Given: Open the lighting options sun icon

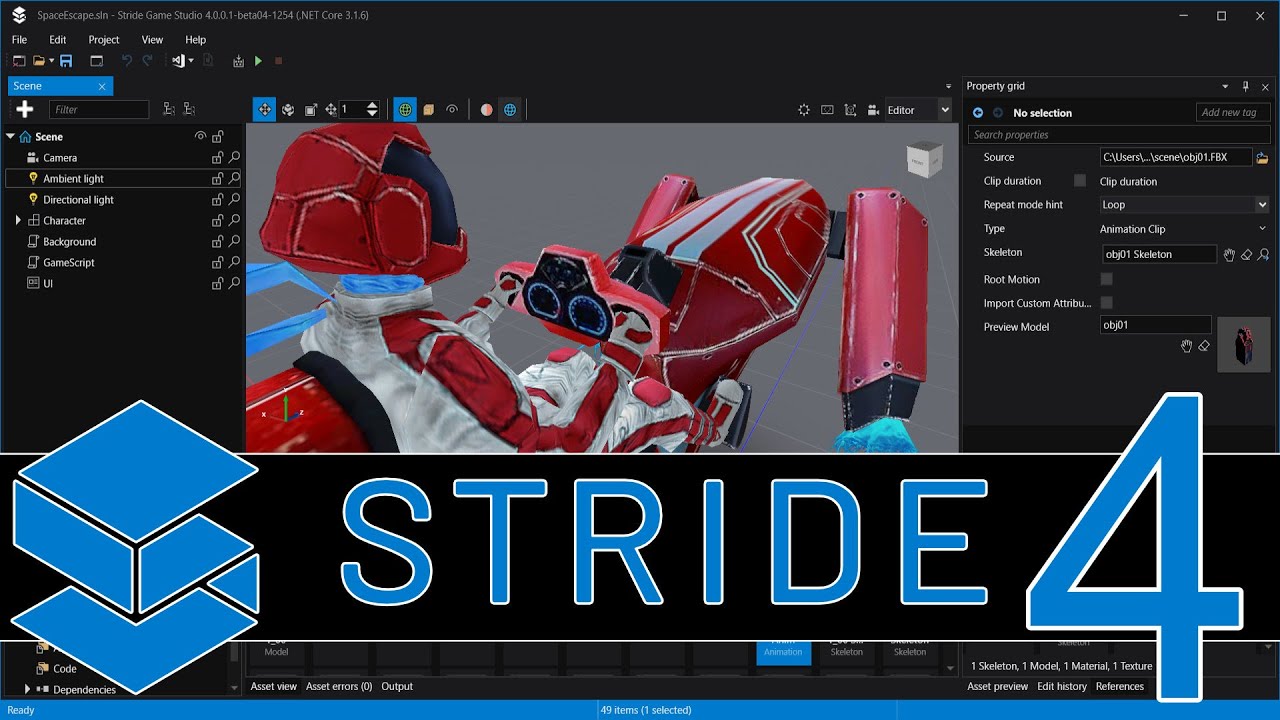Looking at the screenshot, I should [x=804, y=110].
